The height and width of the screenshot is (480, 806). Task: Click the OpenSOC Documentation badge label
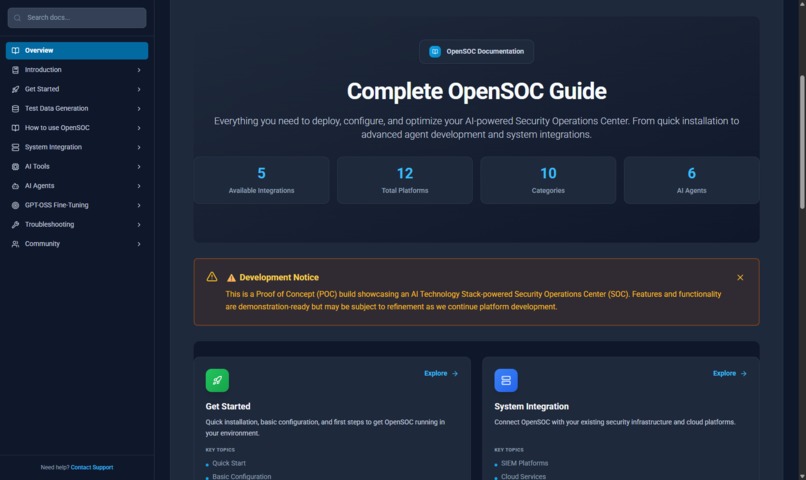click(x=485, y=51)
